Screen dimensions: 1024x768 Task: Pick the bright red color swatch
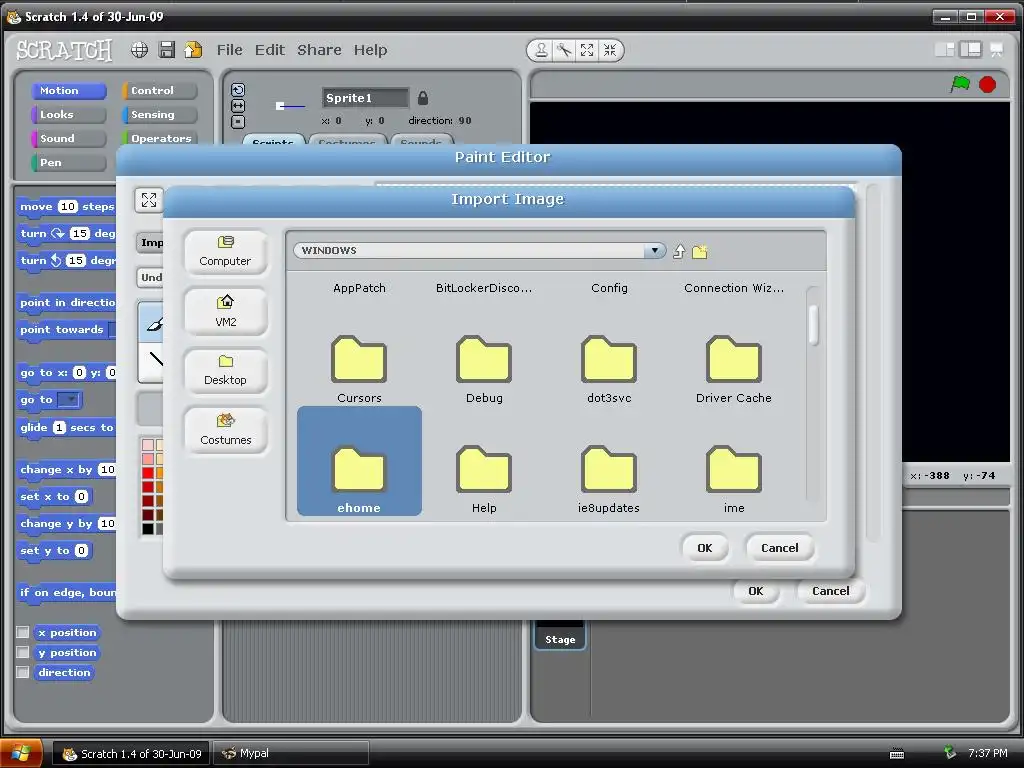click(x=148, y=473)
